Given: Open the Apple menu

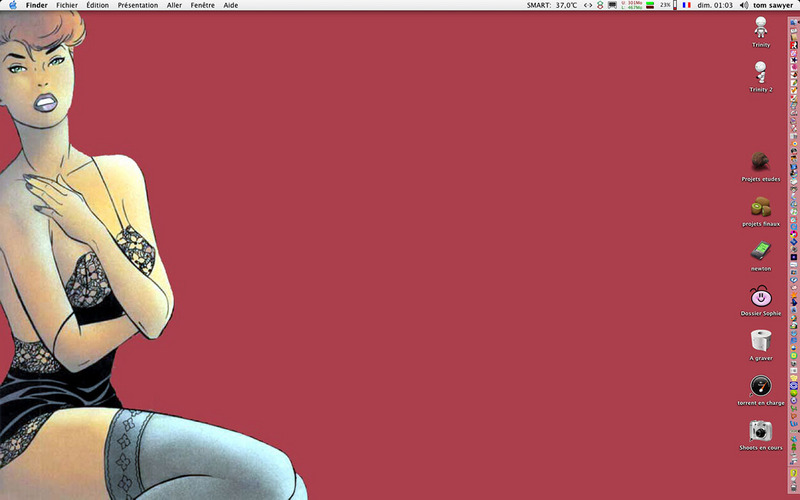Looking at the screenshot, I should (12, 5).
